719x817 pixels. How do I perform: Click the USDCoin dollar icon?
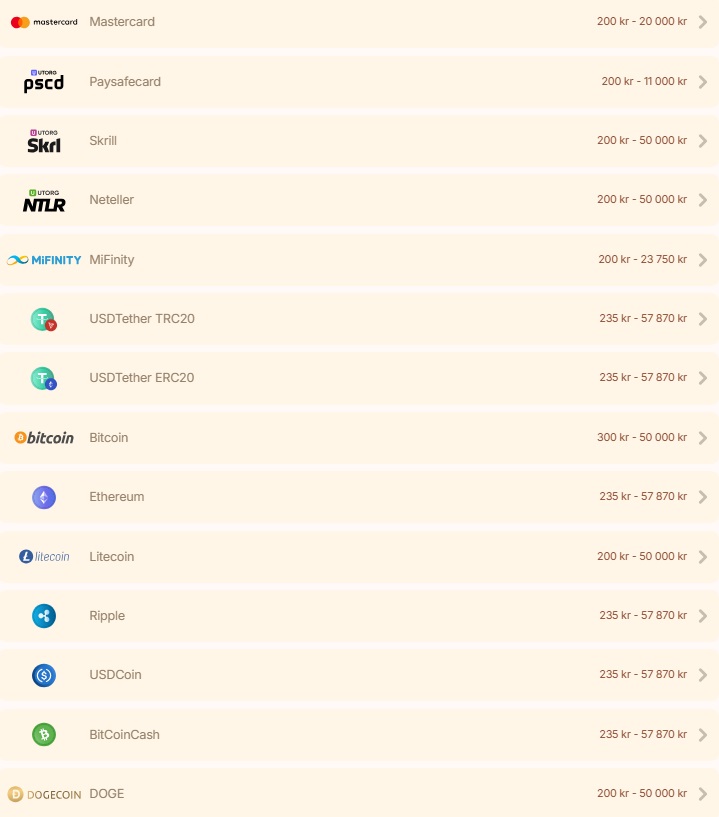(43, 675)
